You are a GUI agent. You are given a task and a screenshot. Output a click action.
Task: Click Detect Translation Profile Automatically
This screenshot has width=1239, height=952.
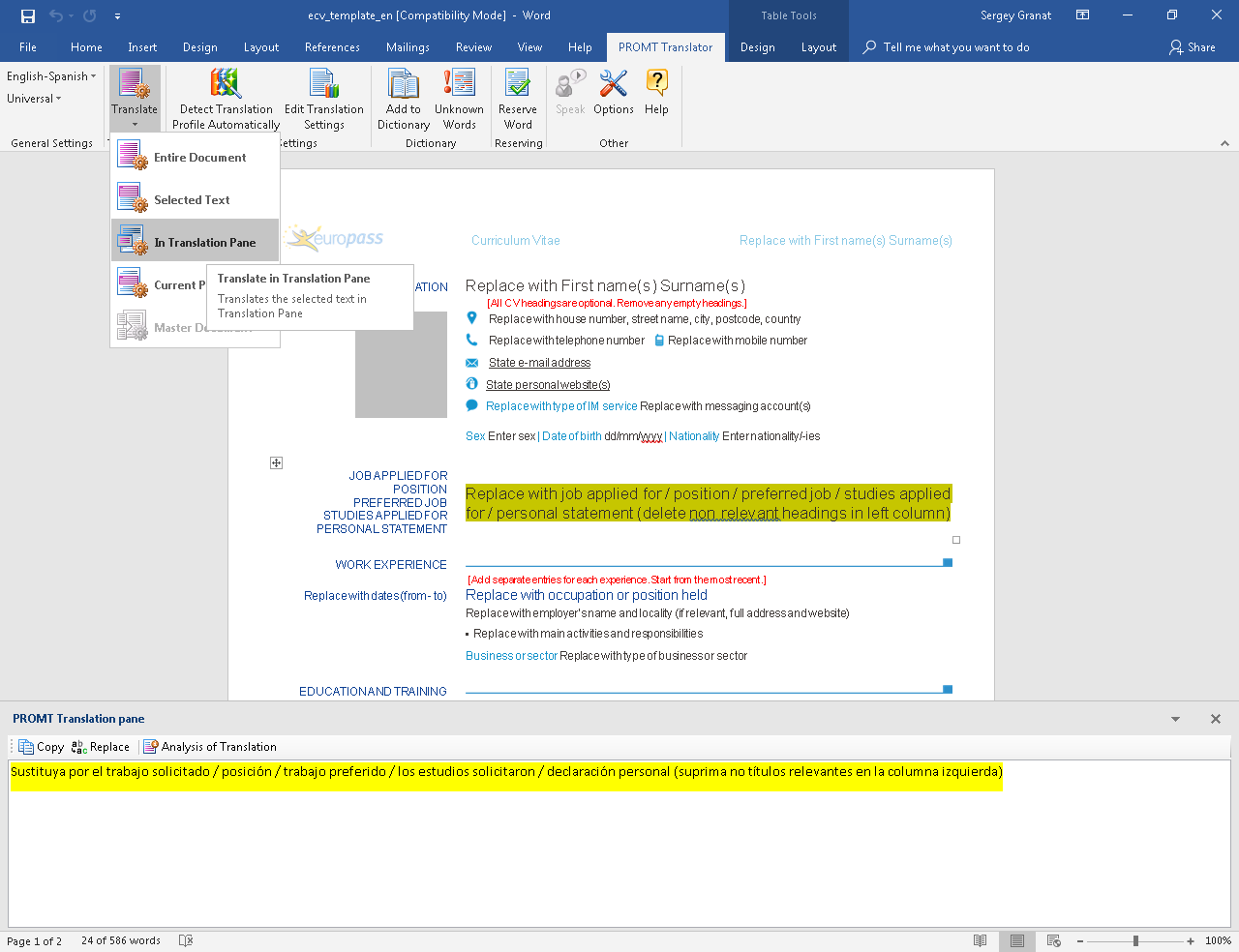tap(226, 98)
